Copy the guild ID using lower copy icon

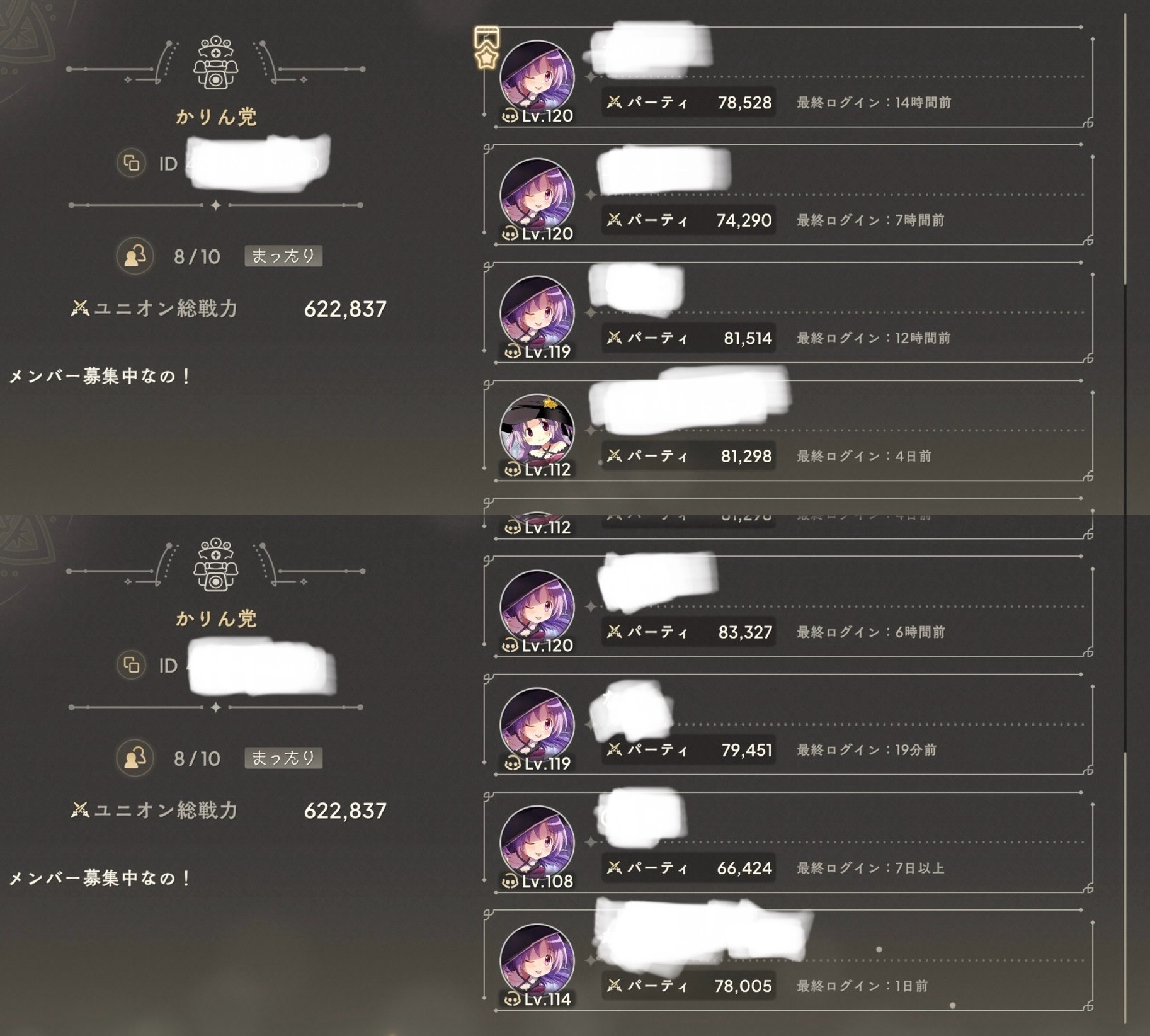[132, 665]
